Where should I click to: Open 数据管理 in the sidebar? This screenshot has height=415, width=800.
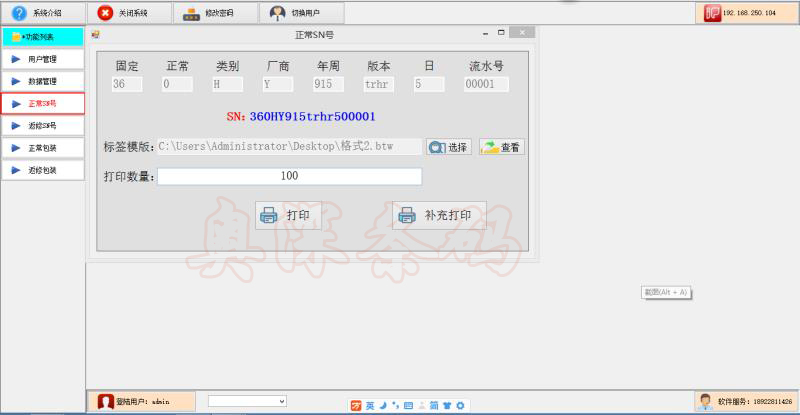(x=42, y=81)
